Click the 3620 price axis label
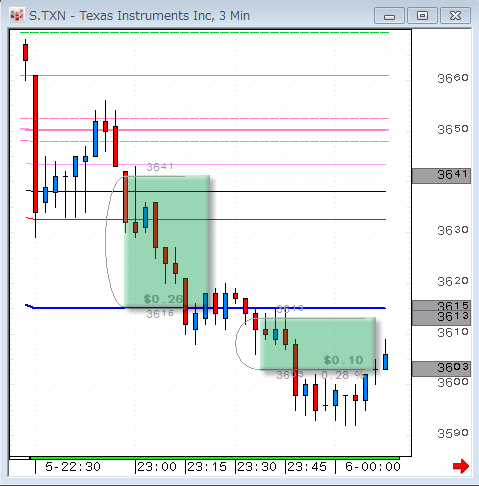This screenshot has height=486, width=479. point(453,282)
